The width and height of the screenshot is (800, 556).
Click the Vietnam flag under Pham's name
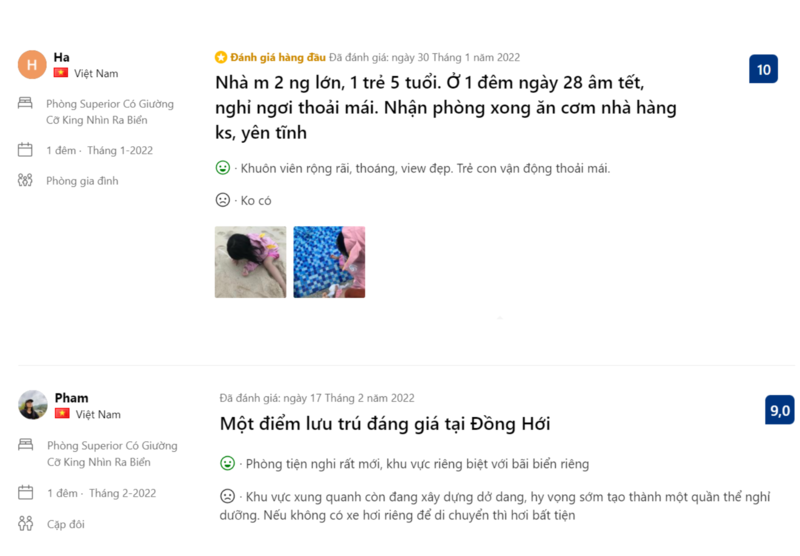pos(62,414)
